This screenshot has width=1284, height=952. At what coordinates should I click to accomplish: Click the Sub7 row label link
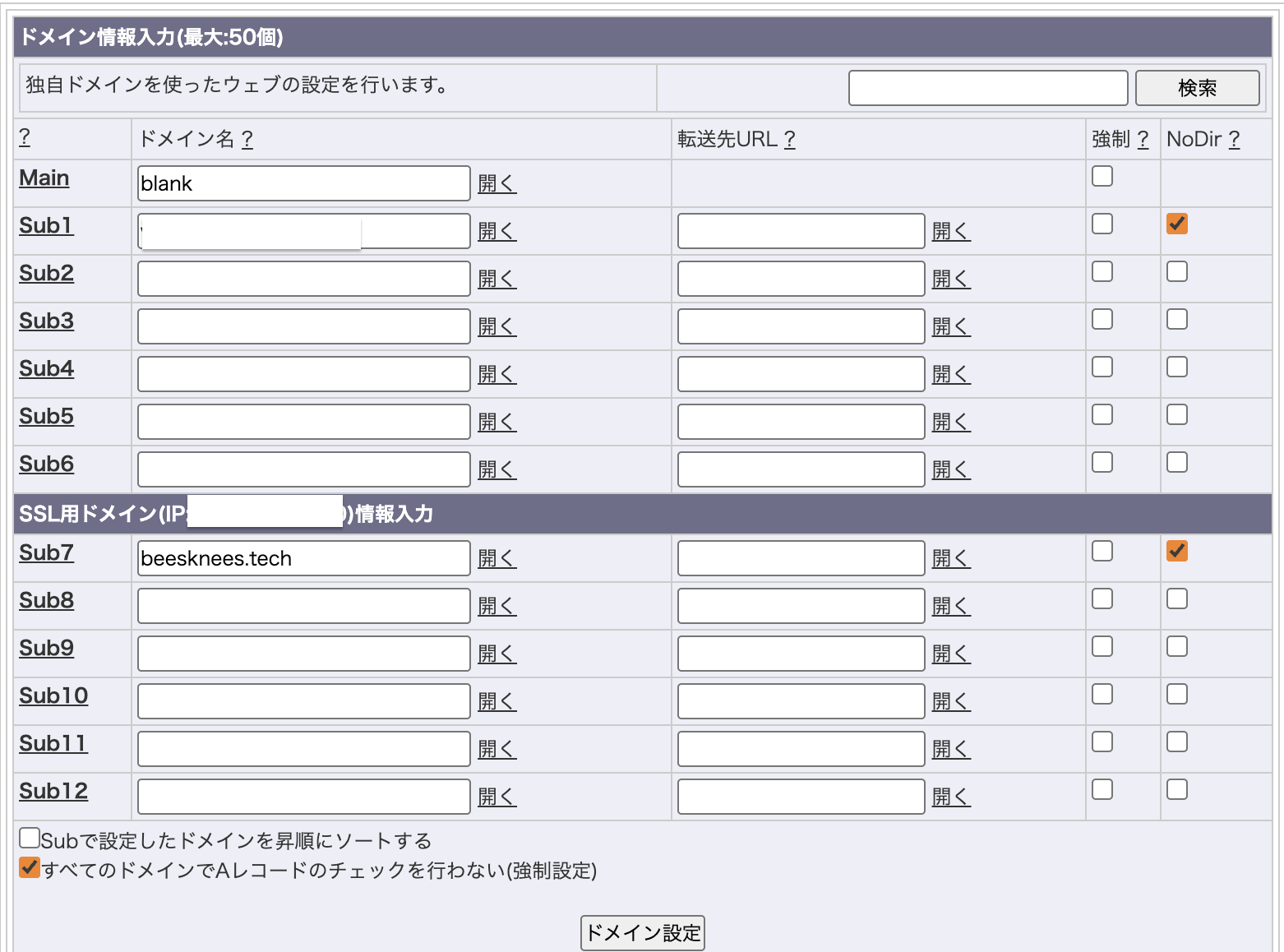pyautogui.click(x=45, y=553)
